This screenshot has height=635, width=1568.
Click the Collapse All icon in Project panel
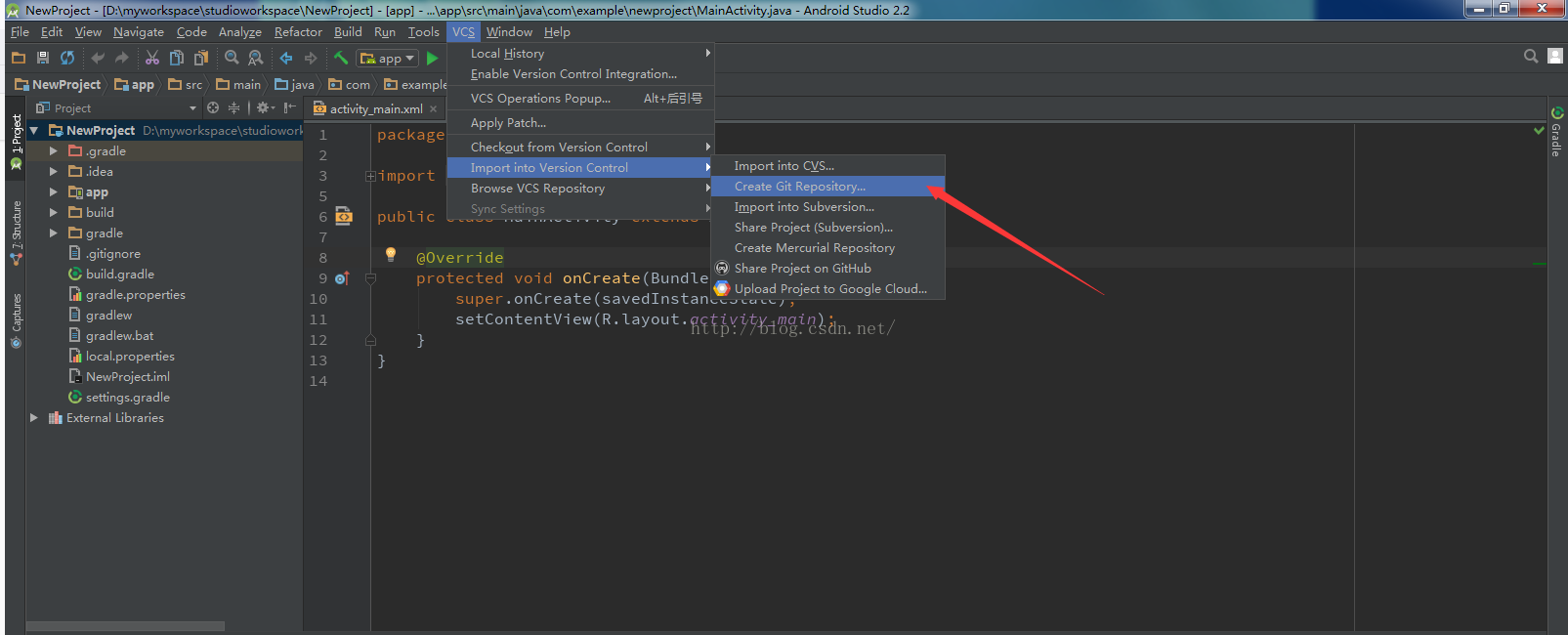tap(233, 107)
